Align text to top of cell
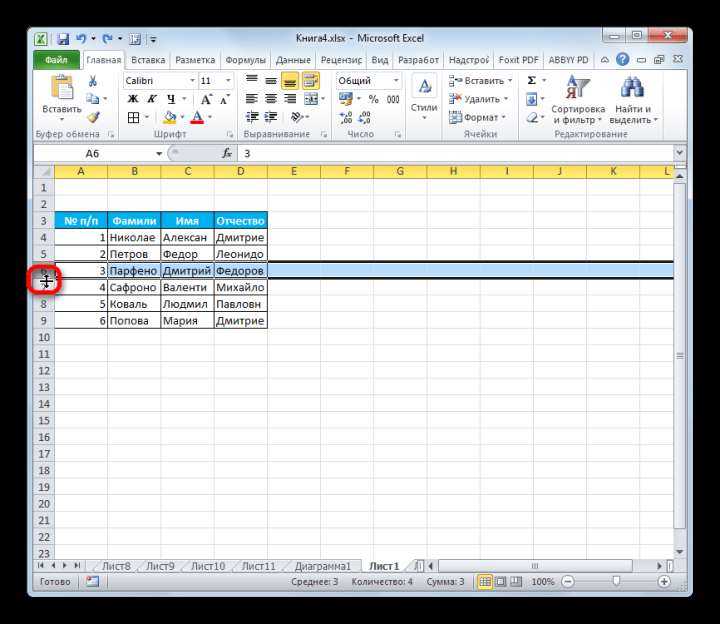 pos(252,80)
